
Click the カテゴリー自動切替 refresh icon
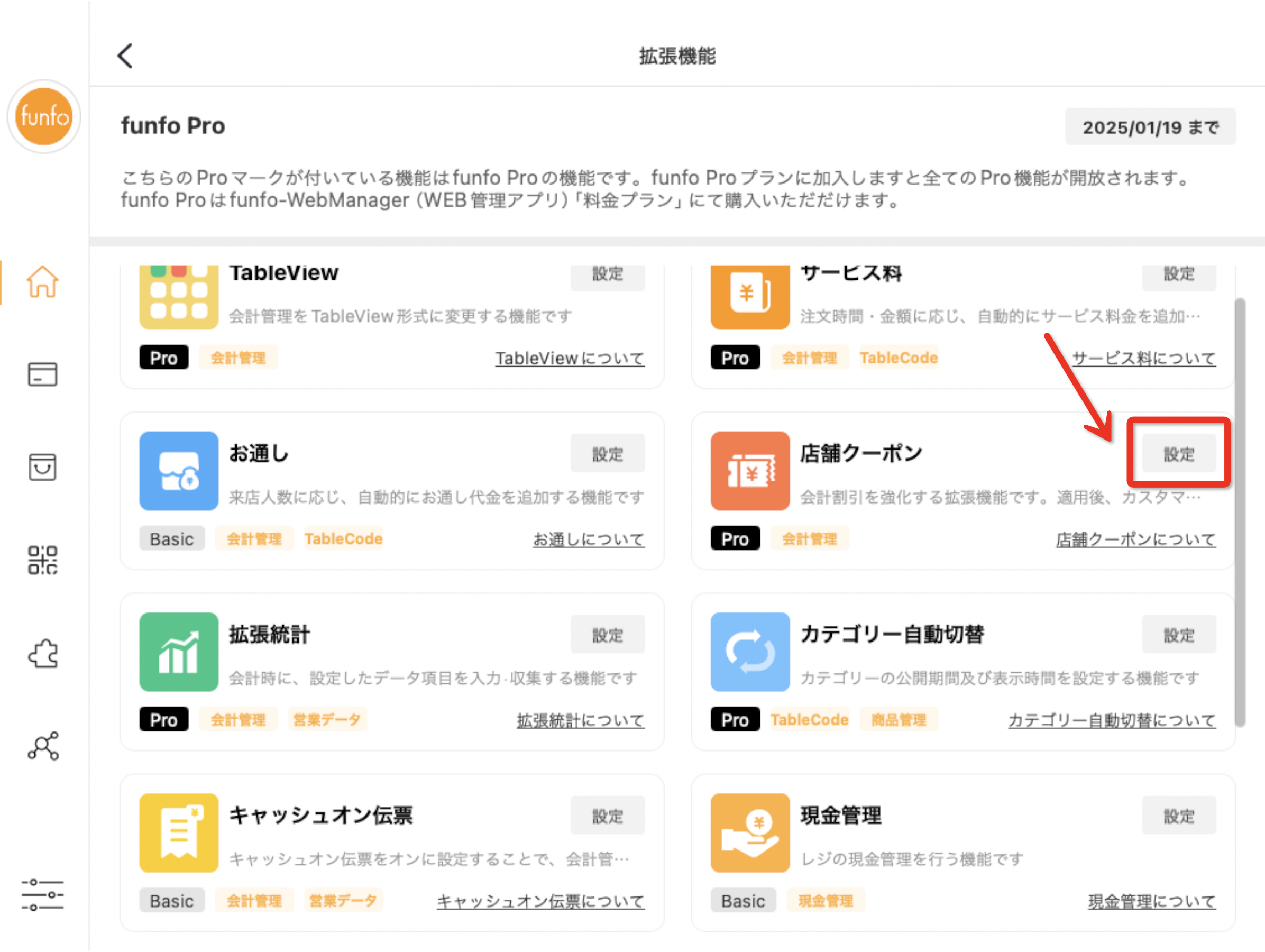pos(750,653)
